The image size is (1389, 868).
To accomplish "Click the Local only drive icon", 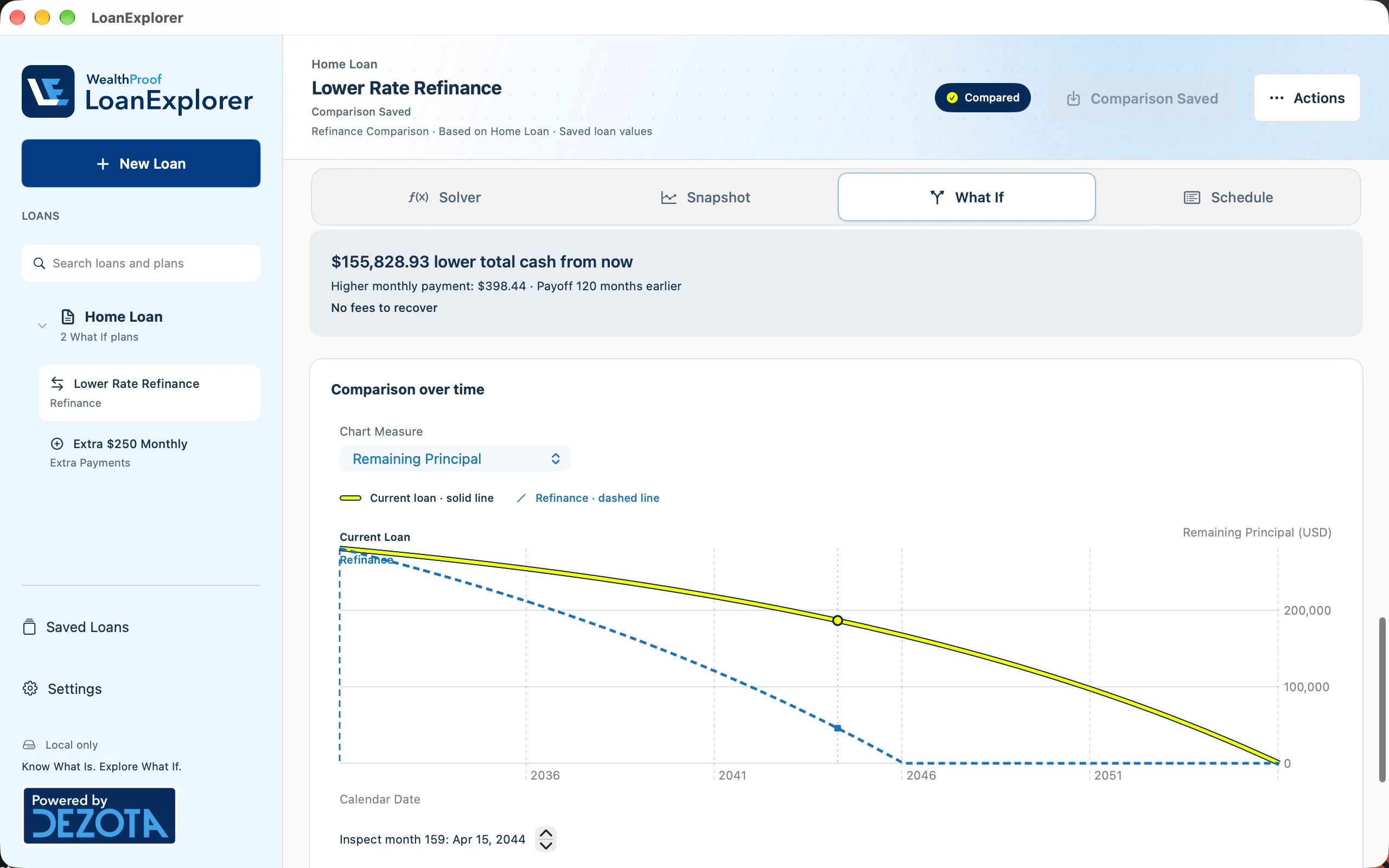I will pos(29,744).
